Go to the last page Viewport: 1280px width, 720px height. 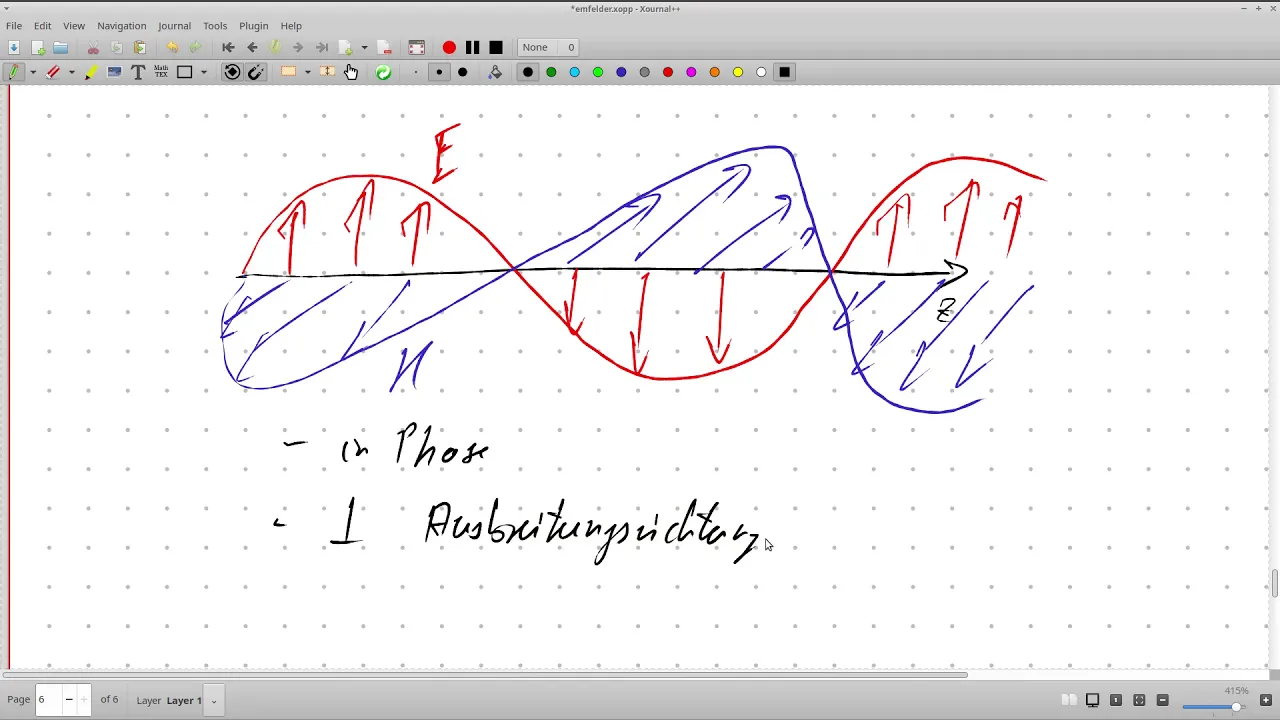pyautogui.click(x=322, y=47)
